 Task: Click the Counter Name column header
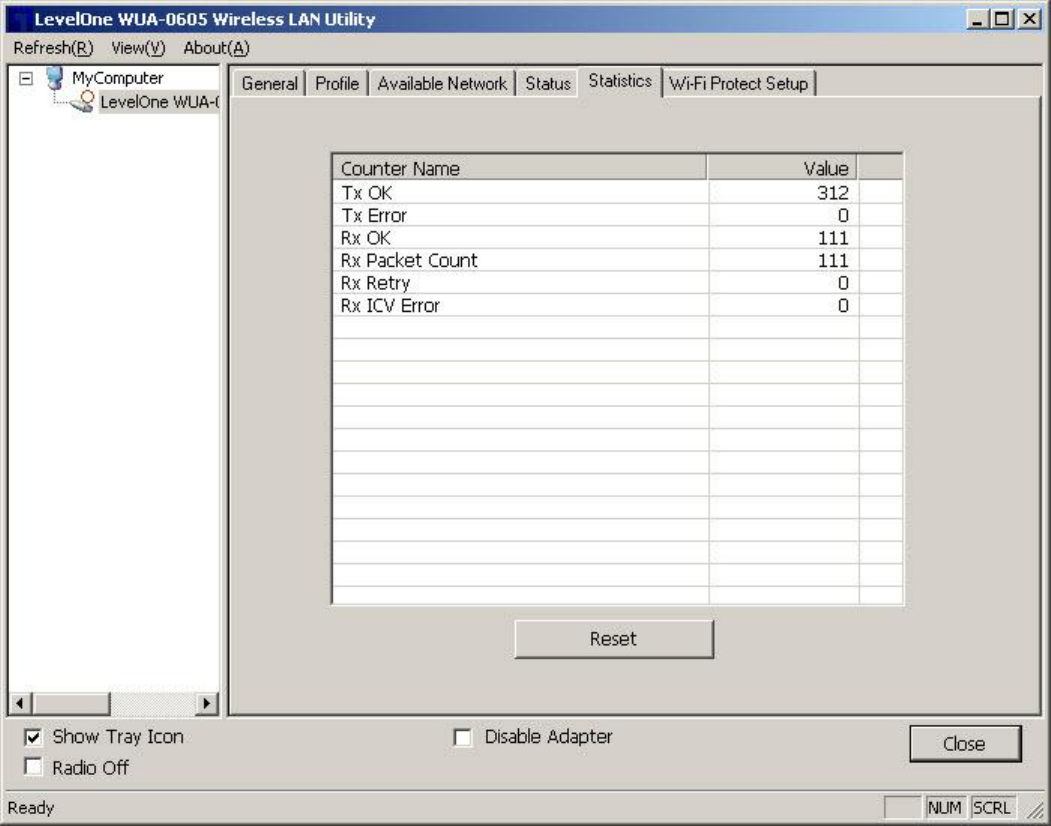[519, 168]
